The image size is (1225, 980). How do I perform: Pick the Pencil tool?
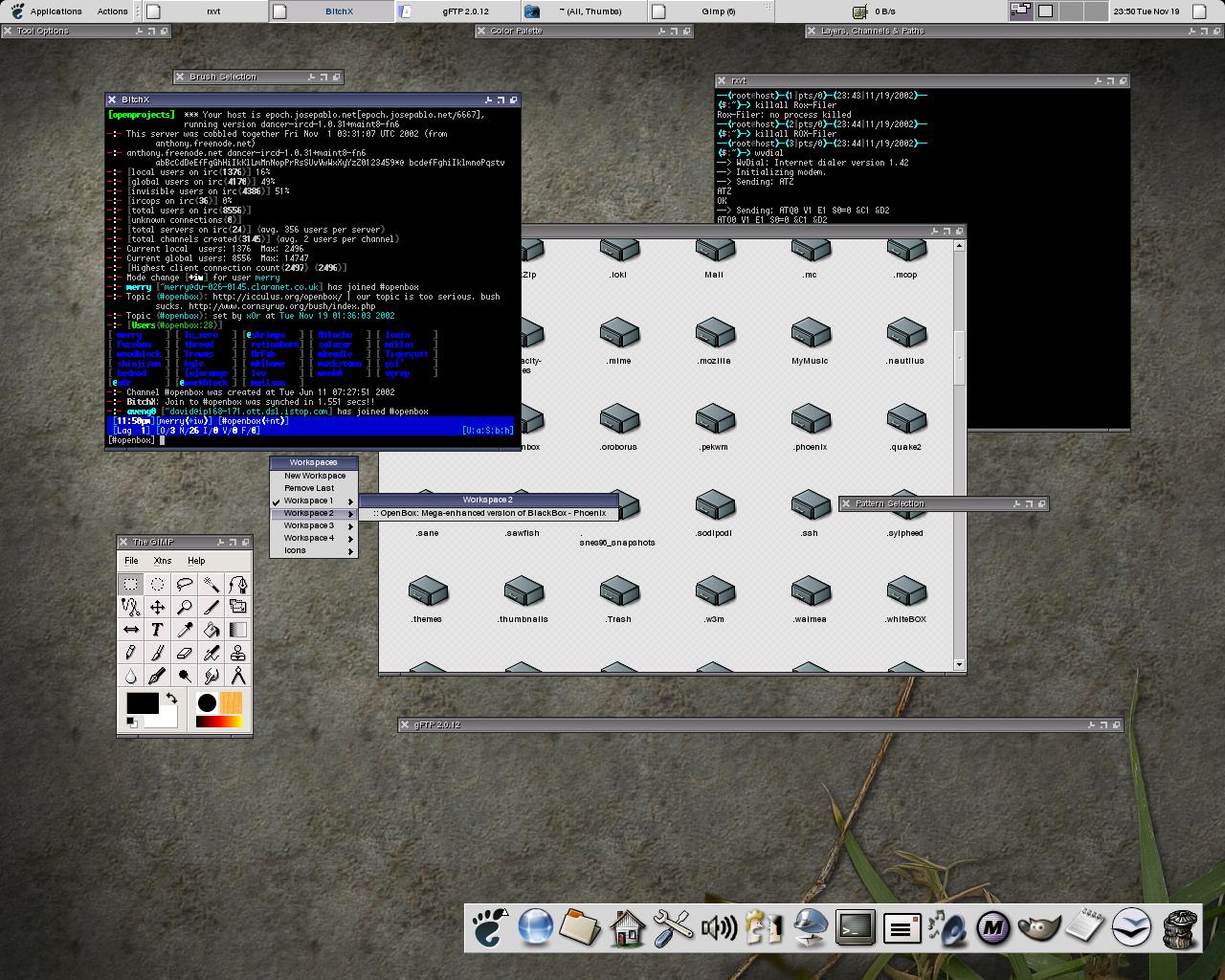[131, 653]
